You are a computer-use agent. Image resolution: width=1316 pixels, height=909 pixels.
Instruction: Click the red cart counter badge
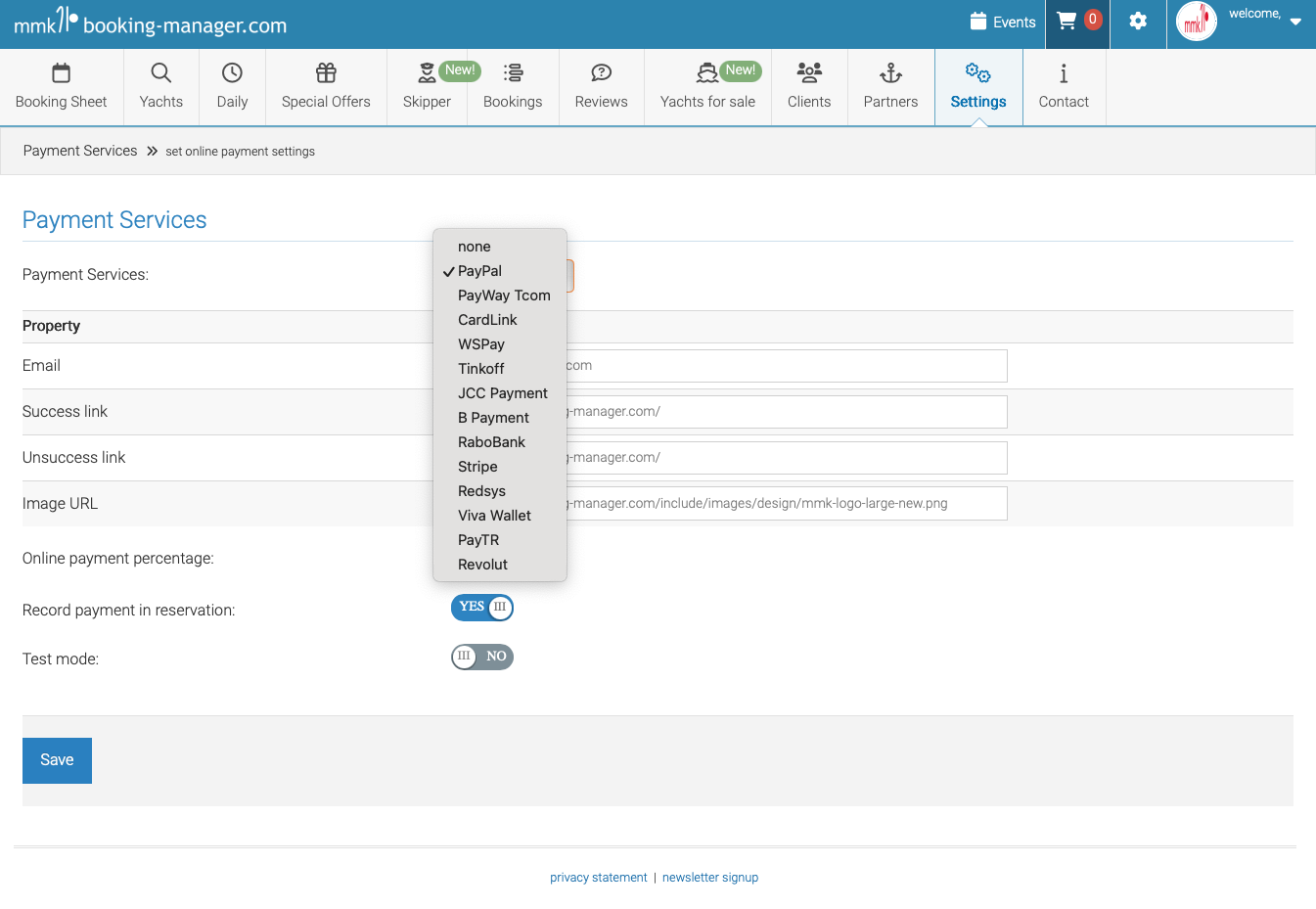[x=1093, y=19]
